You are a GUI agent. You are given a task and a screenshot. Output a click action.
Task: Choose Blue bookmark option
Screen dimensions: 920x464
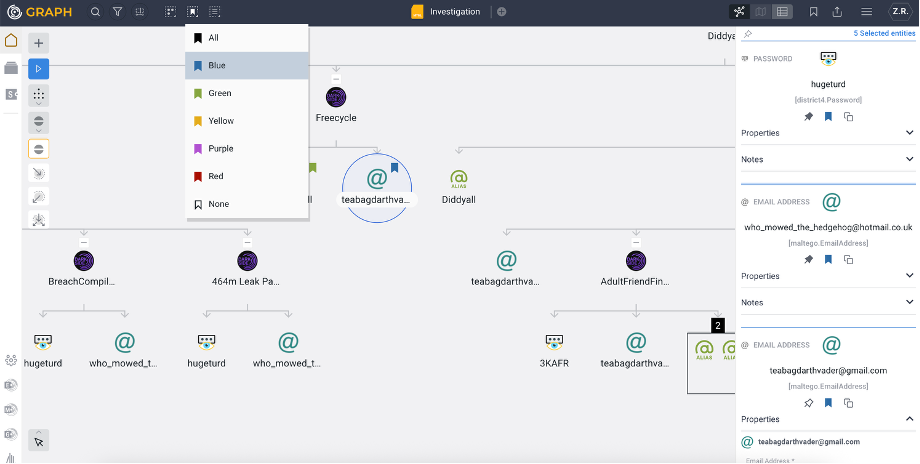[x=247, y=66]
